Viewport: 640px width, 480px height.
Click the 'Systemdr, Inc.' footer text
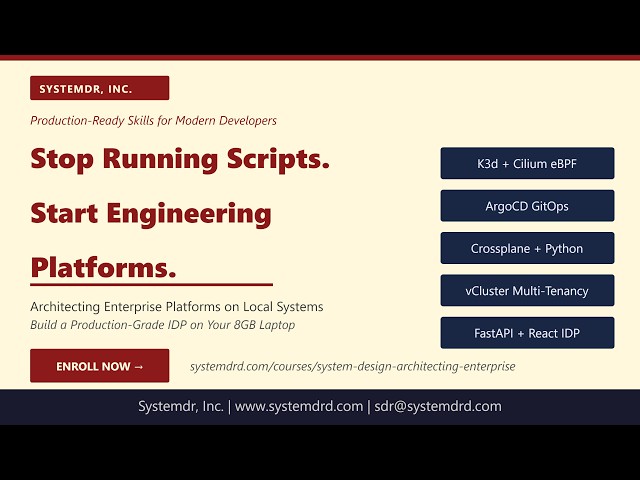(181, 406)
